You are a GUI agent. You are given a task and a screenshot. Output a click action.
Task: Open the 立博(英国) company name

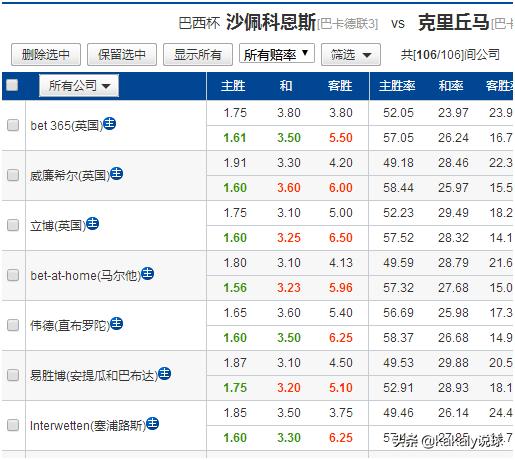click(58, 226)
